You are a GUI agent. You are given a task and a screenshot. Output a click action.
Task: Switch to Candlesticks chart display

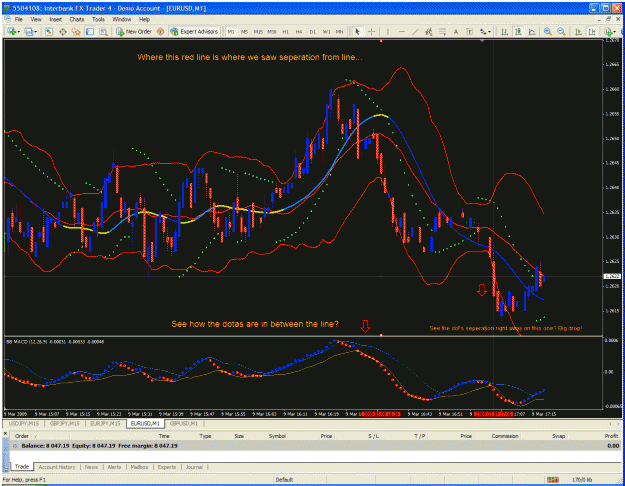click(x=518, y=31)
